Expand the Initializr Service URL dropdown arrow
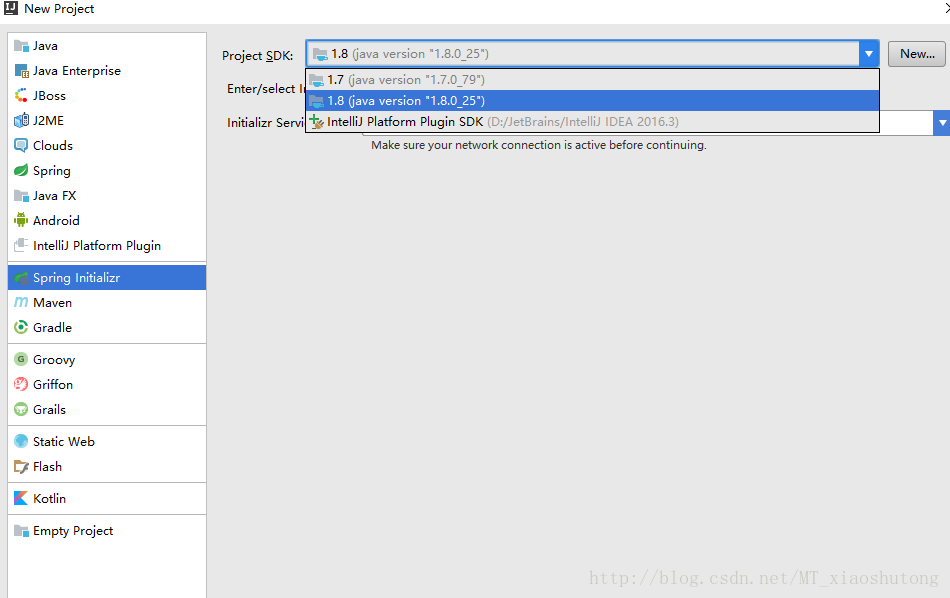The width and height of the screenshot is (950, 598). [942, 123]
